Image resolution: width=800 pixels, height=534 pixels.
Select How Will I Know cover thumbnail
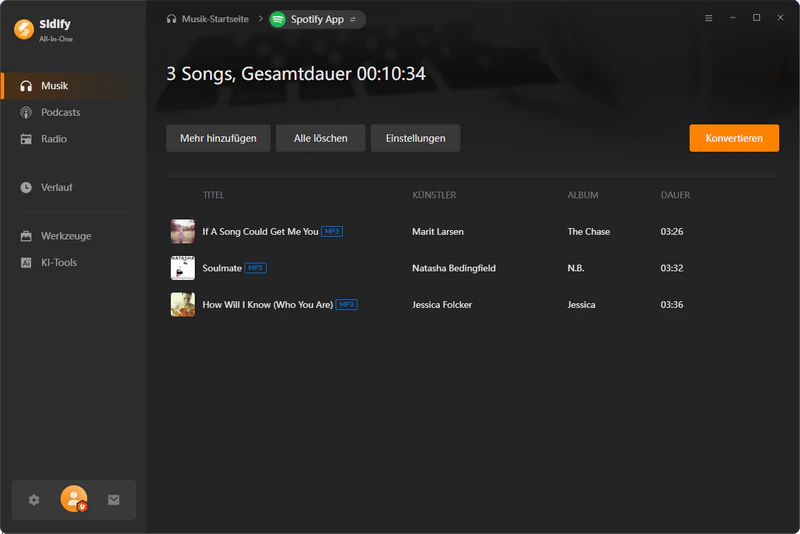tap(183, 304)
